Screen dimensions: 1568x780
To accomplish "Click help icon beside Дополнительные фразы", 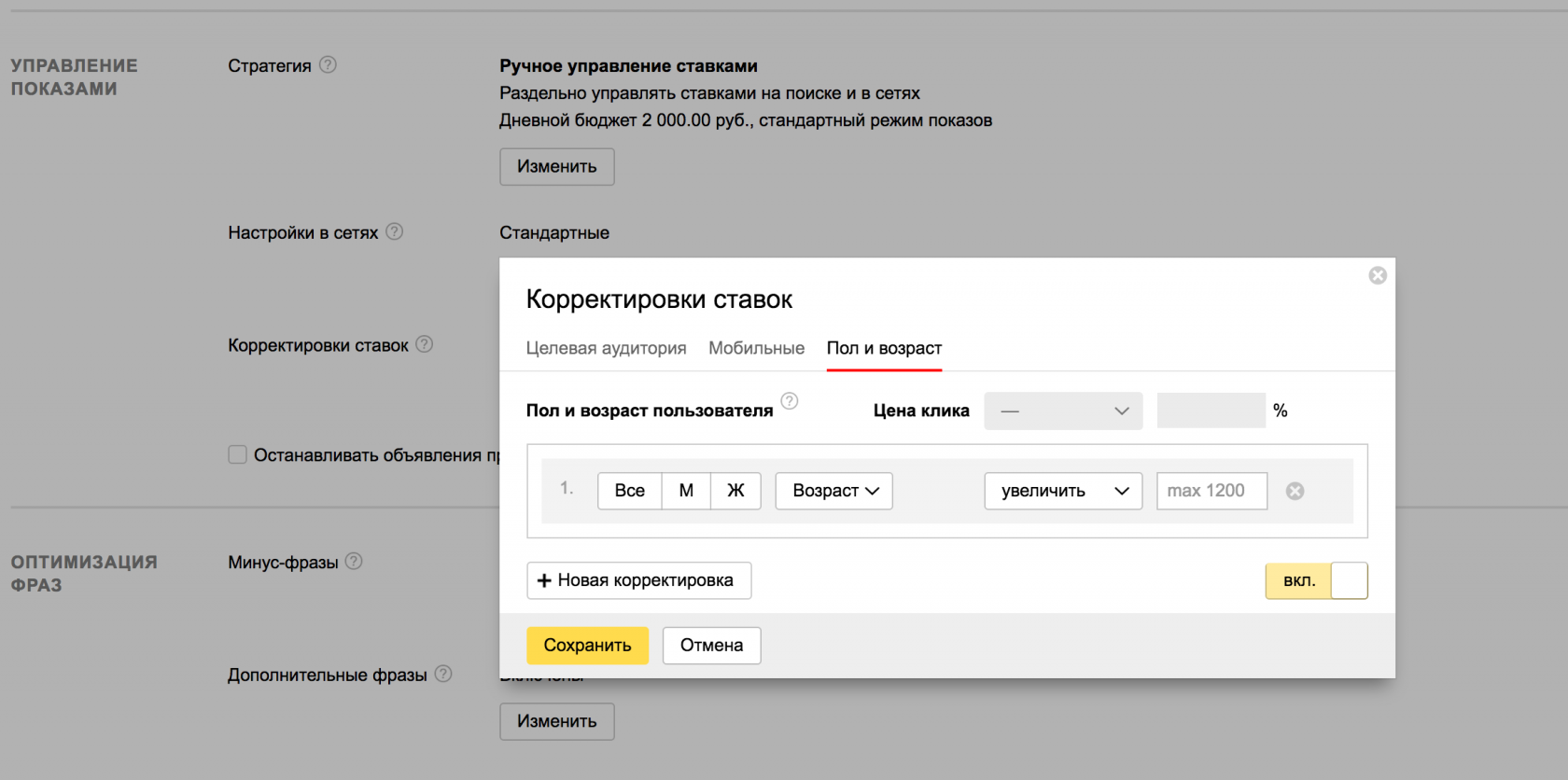I will (443, 674).
